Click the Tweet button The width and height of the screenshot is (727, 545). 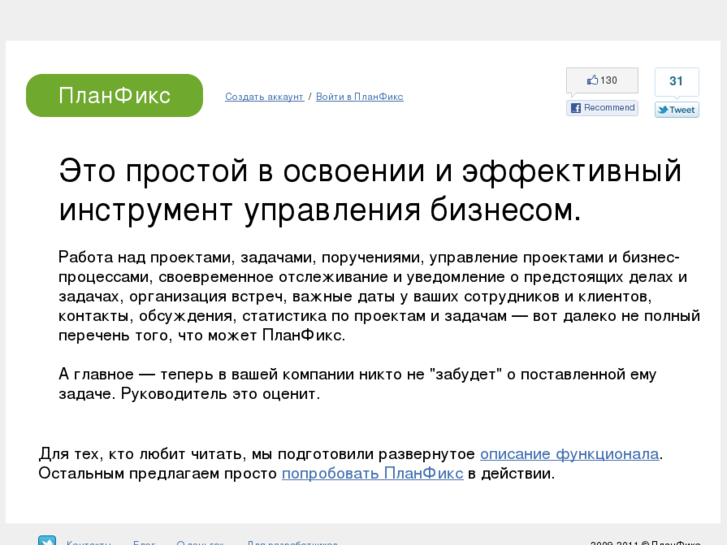click(x=677, y=110)
